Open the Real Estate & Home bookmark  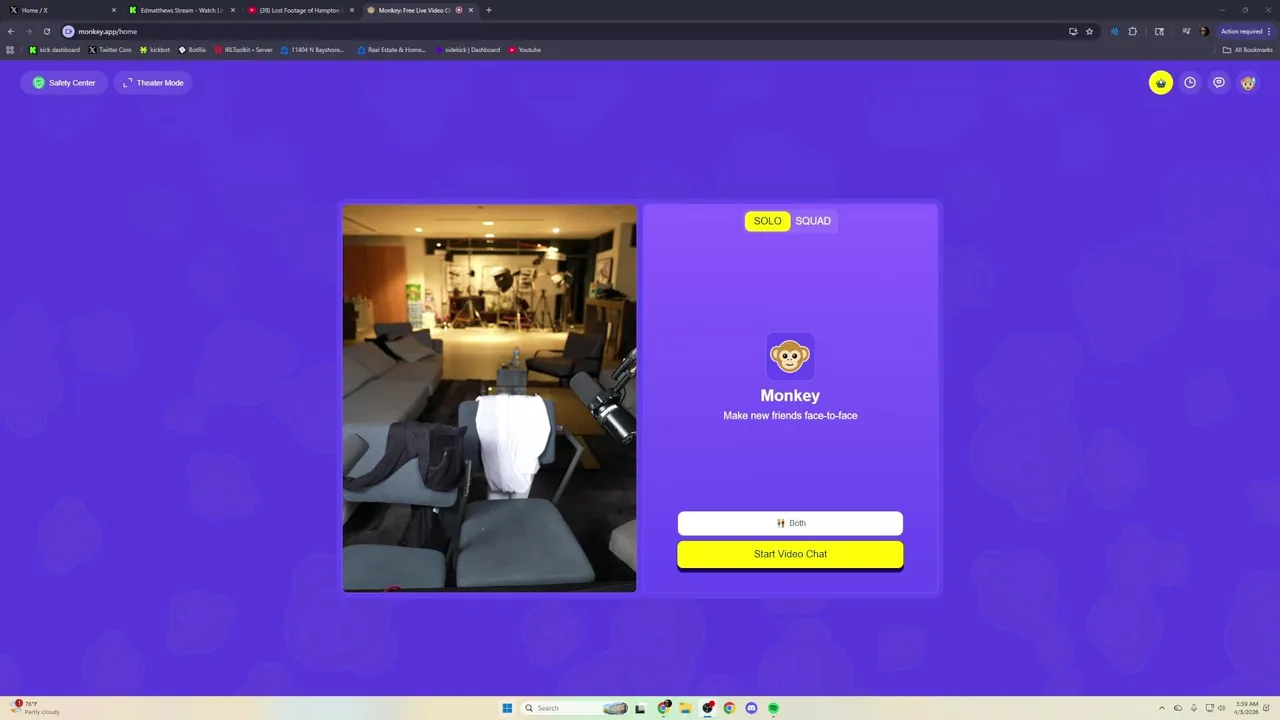click(391, 50)
